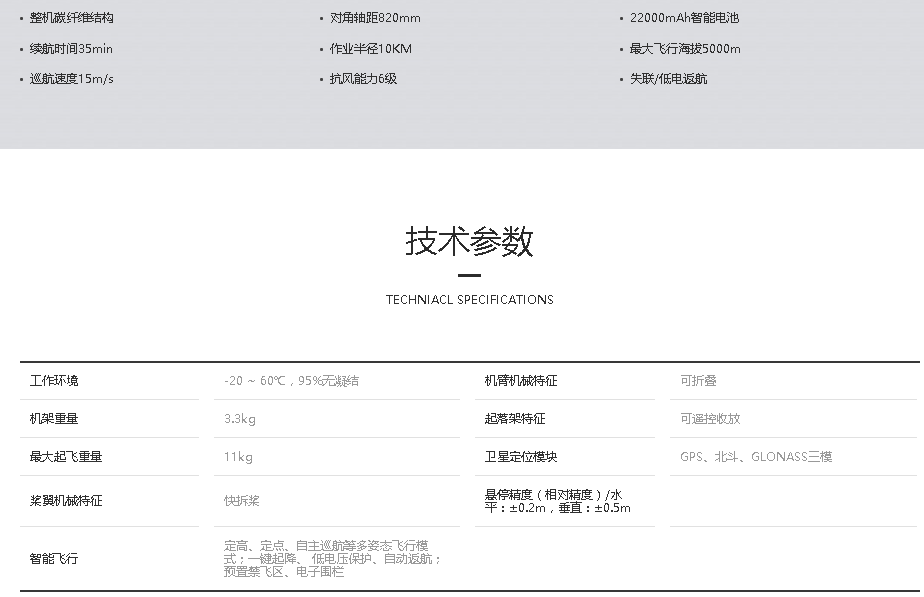The image size is (924, 597).
Task: Select the 最大飞行海拔5000m item
Action: click(685, 49)
